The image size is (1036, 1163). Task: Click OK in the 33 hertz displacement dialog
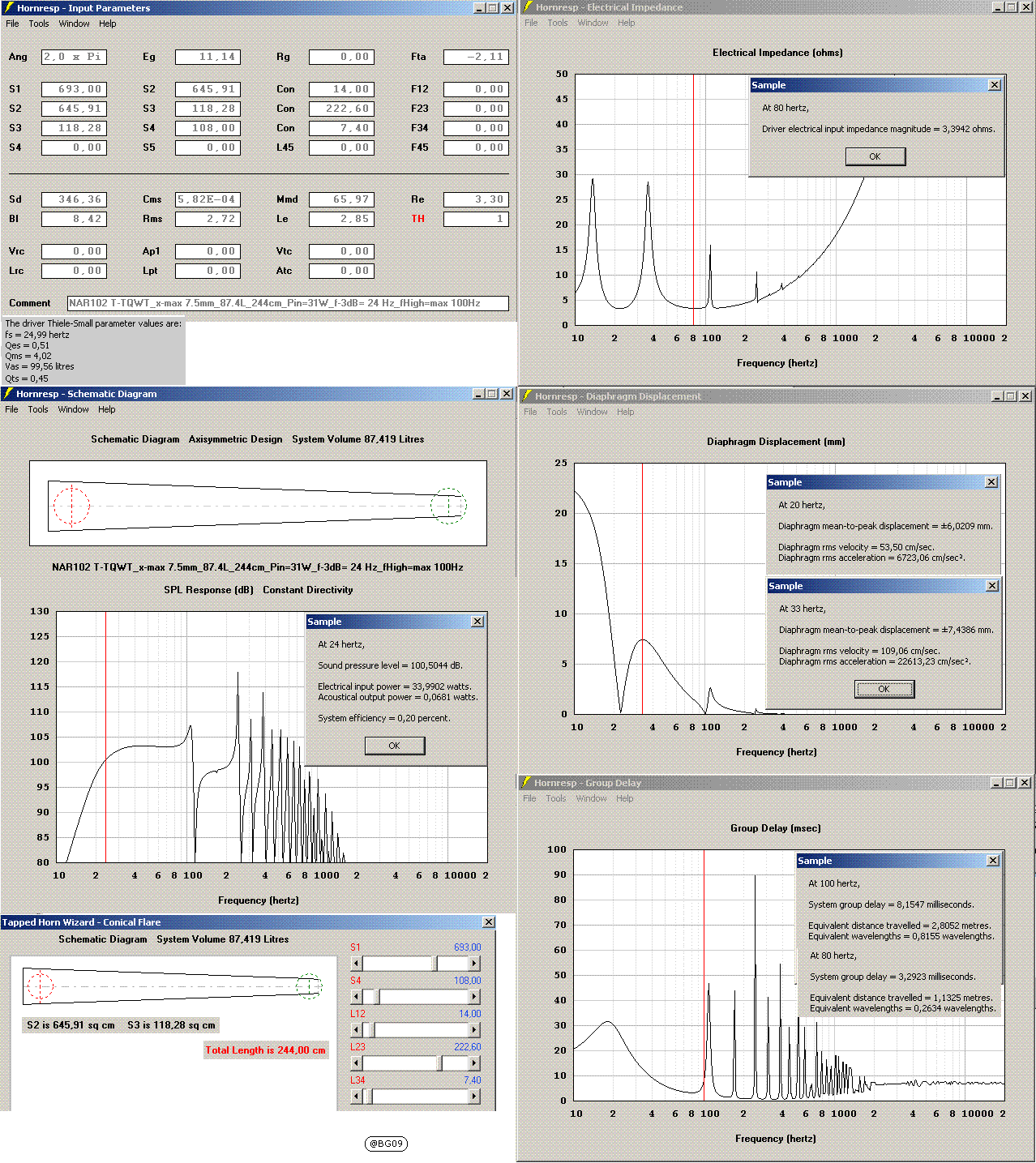click(x=884, y=689)
